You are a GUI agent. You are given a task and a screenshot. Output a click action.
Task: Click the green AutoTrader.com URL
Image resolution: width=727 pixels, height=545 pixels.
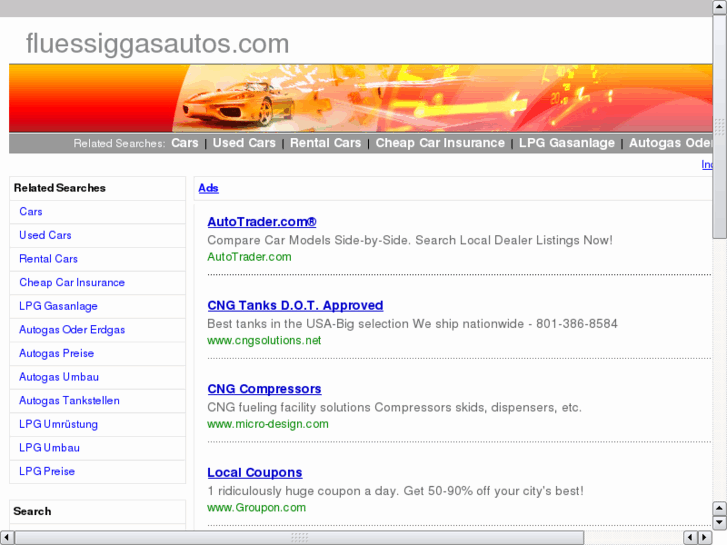tap(249, 257)
